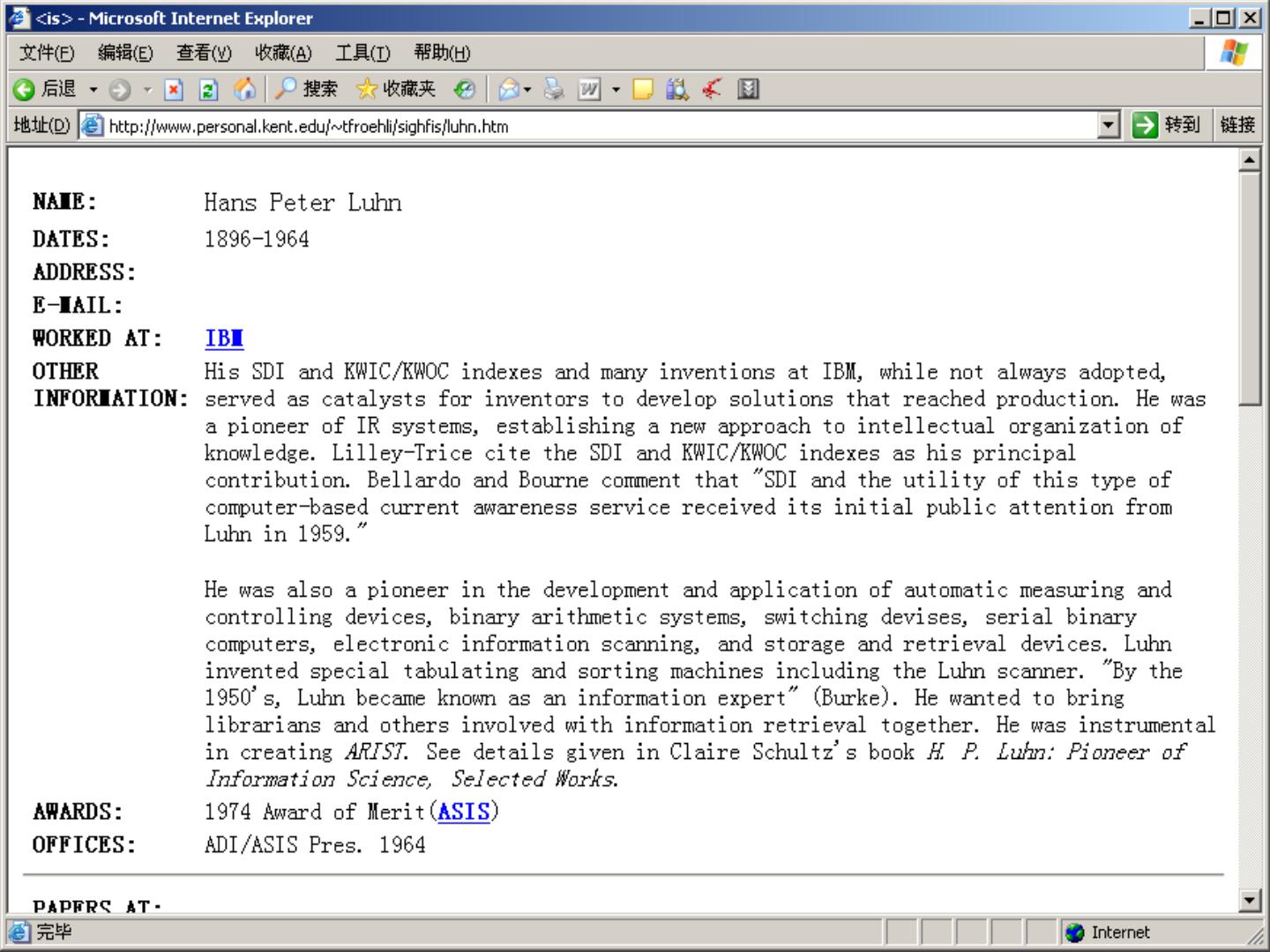Click the status bar page icon beside 完毕
The width and height of the screenshot is (1270, 952).
(19, 932)
